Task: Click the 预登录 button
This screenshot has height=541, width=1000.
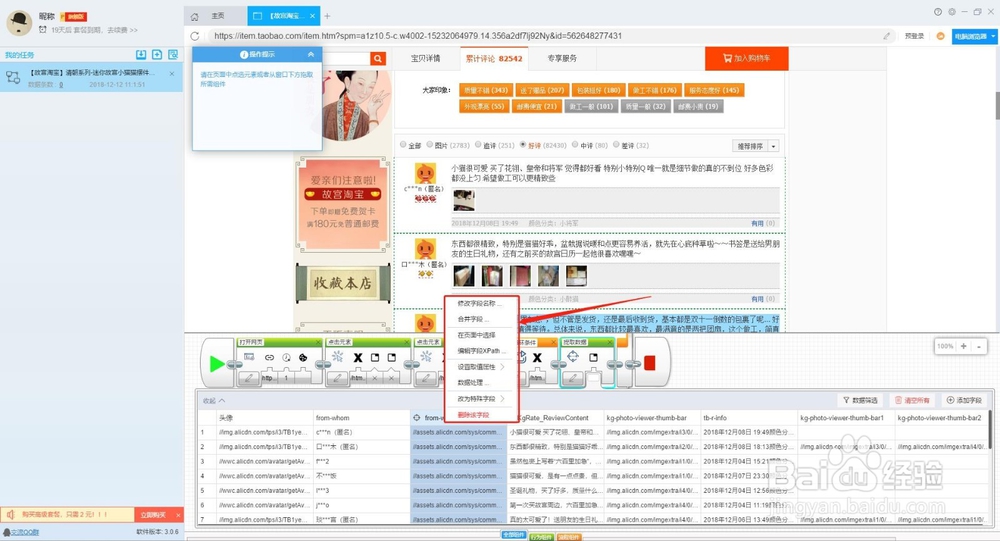Action: 915,36
